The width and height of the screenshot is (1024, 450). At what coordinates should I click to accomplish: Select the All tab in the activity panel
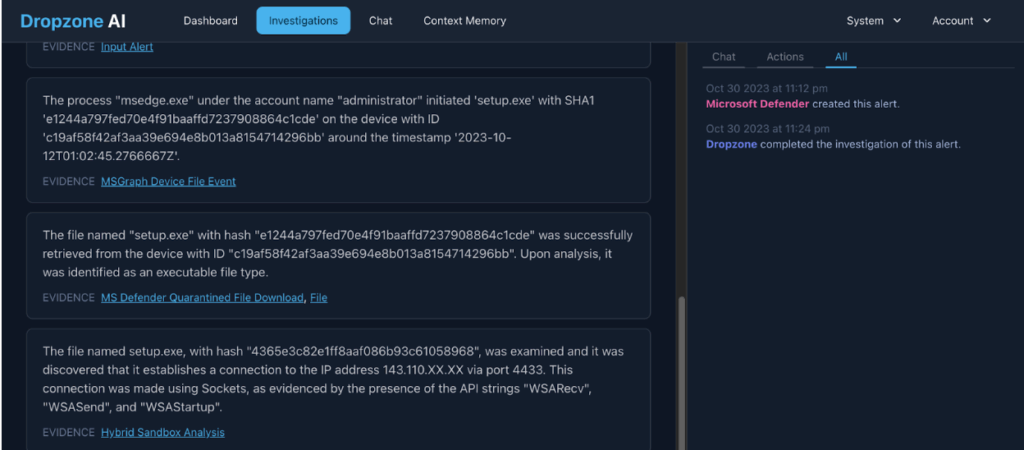tap(841, 57)
